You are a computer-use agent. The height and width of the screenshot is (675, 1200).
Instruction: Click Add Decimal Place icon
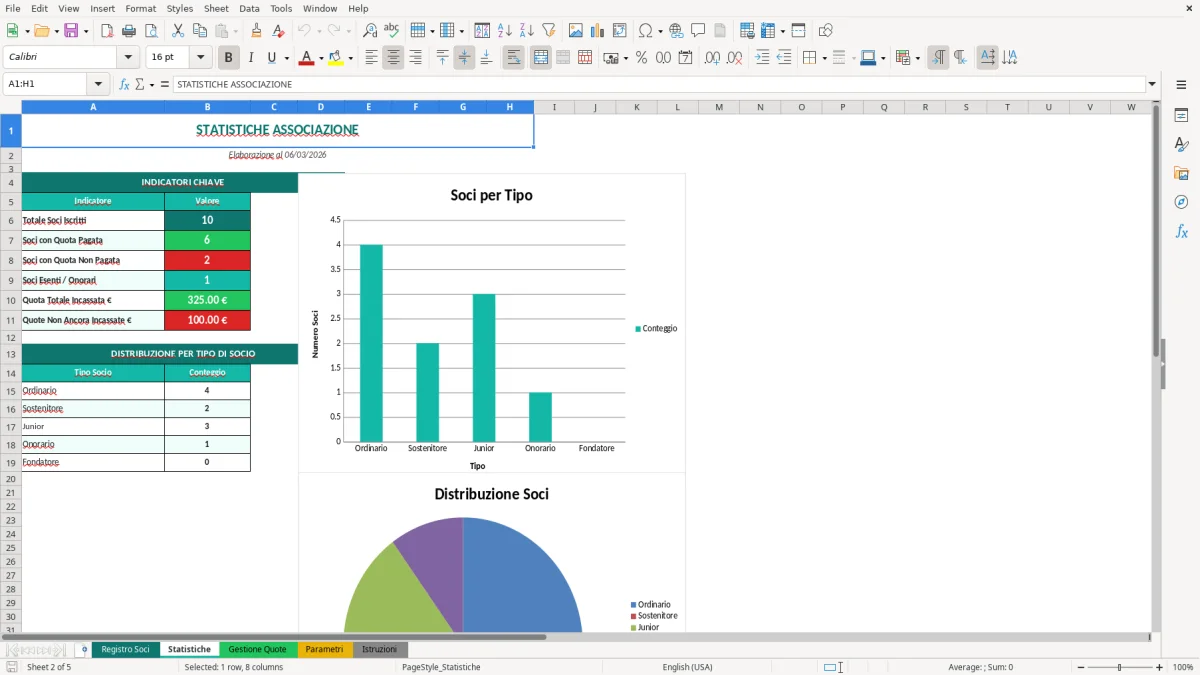pyautogui.click(x=713, y=58)
